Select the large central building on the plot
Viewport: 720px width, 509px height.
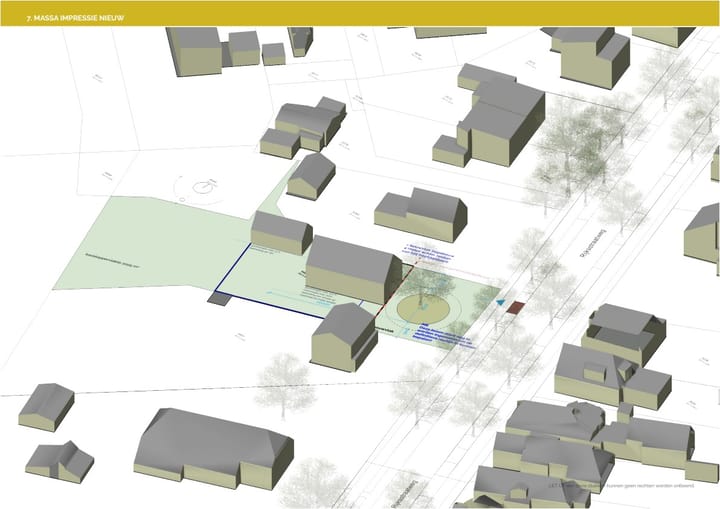pos(349,268)
